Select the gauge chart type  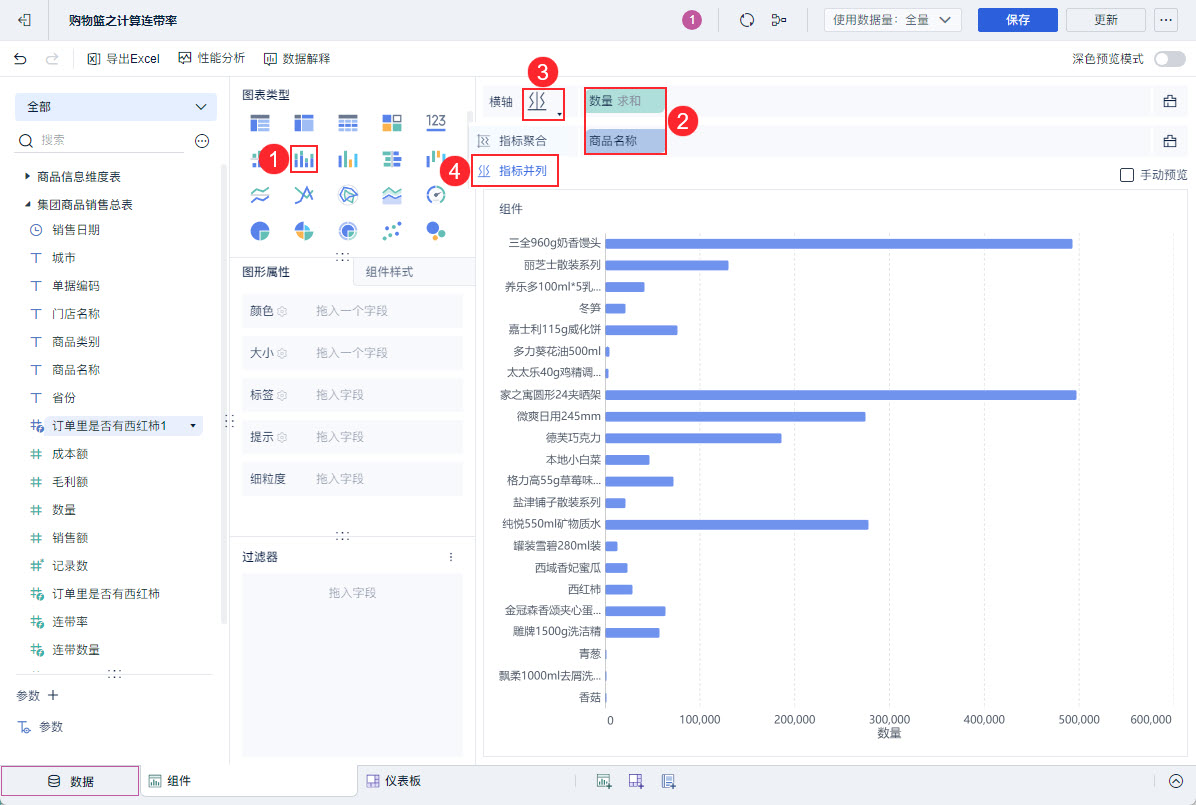point(436,195)
